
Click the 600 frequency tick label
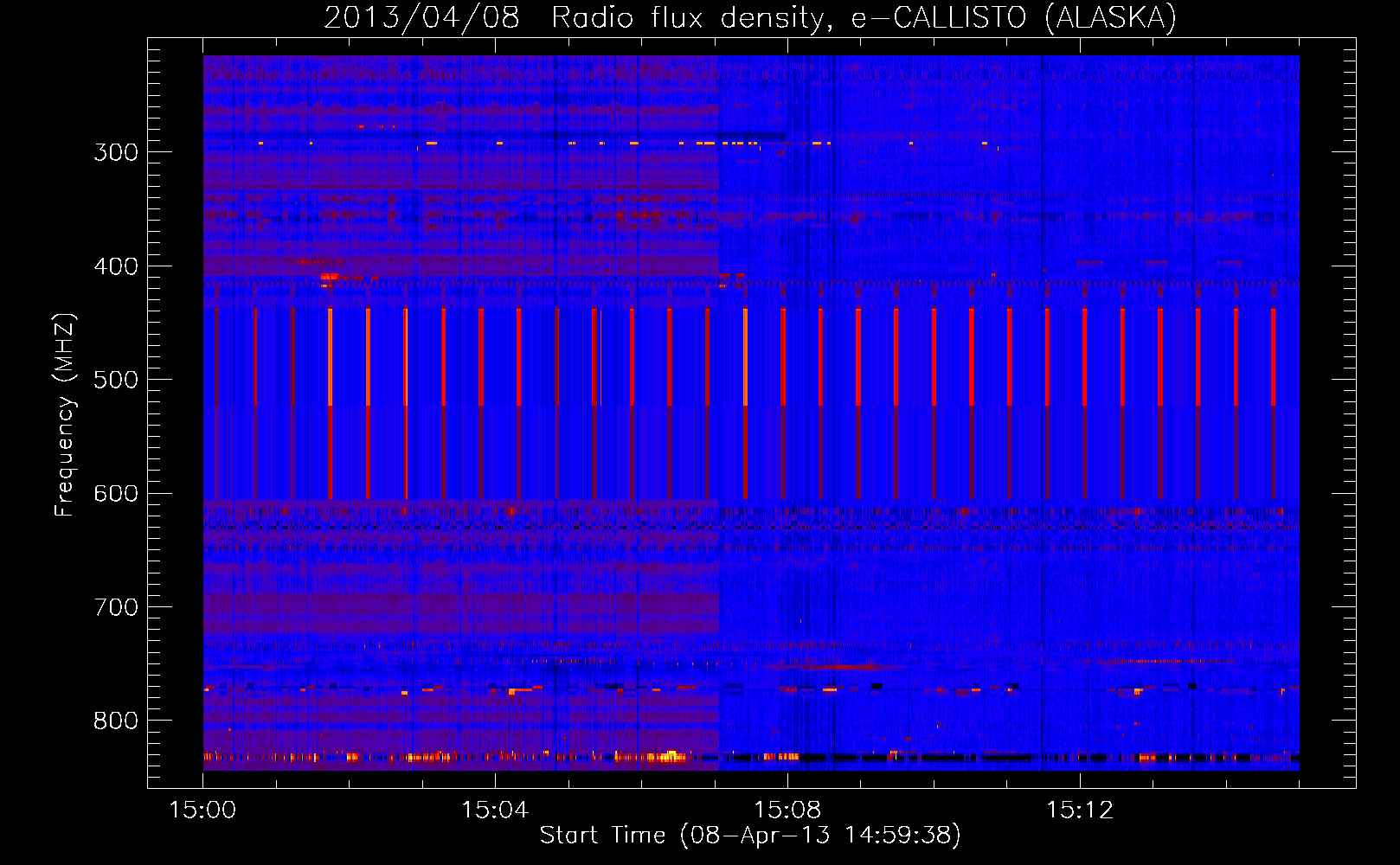(x=116, y=494)
